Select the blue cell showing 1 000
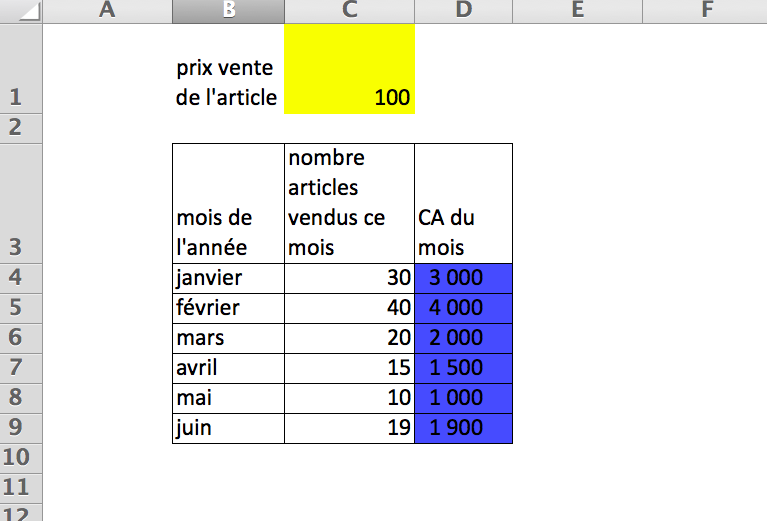 click(464, 398)
